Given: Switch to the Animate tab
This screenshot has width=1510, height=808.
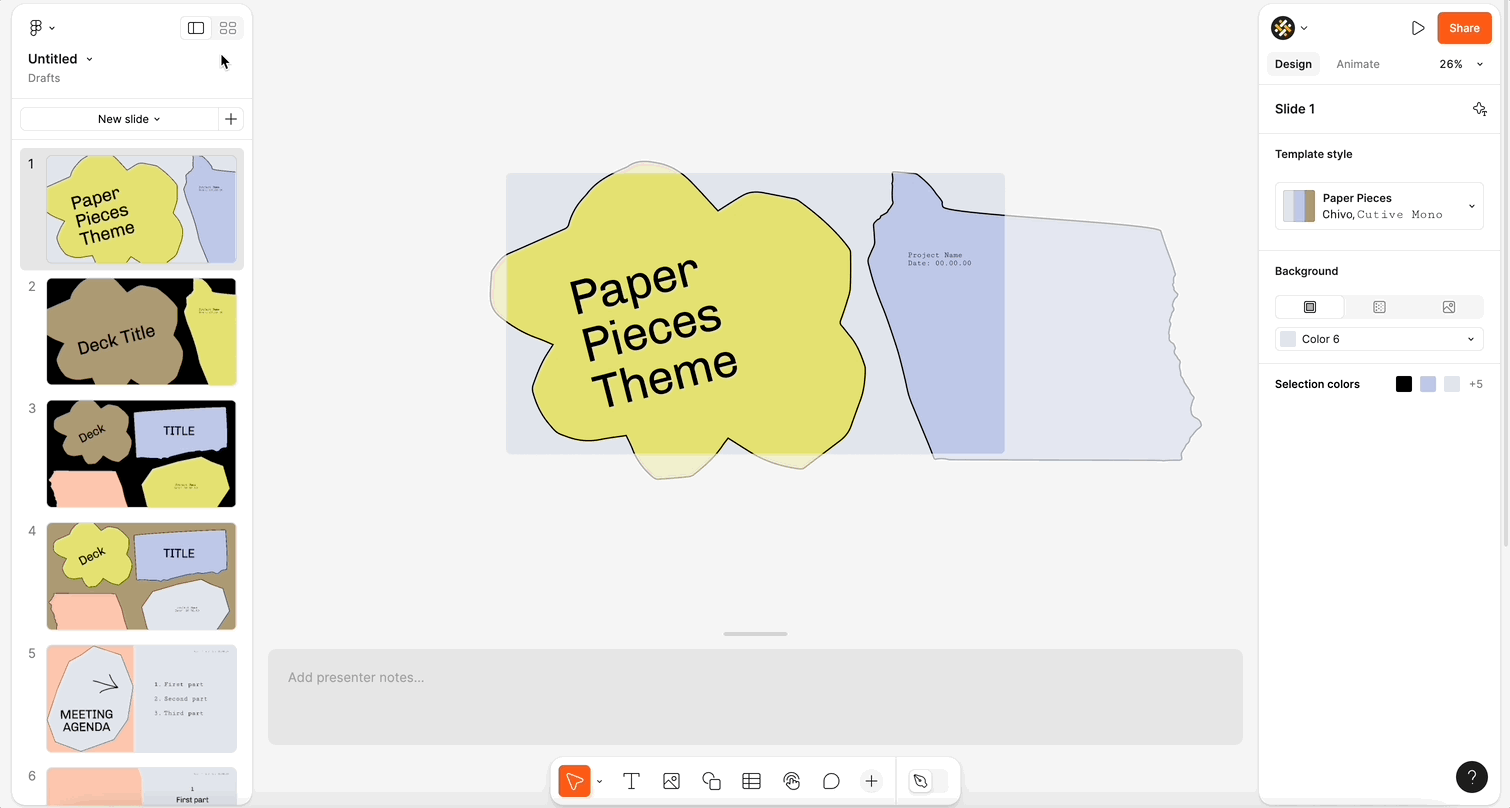Looking at the screenshot, I should tap(1357, 64).
